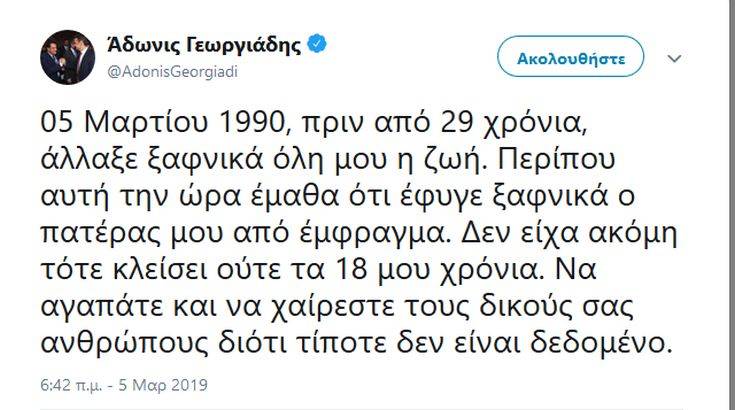Viewport: 735px width, 410px height.
Task: Open the tweet options chevron menu
Action: click(677, 58)
